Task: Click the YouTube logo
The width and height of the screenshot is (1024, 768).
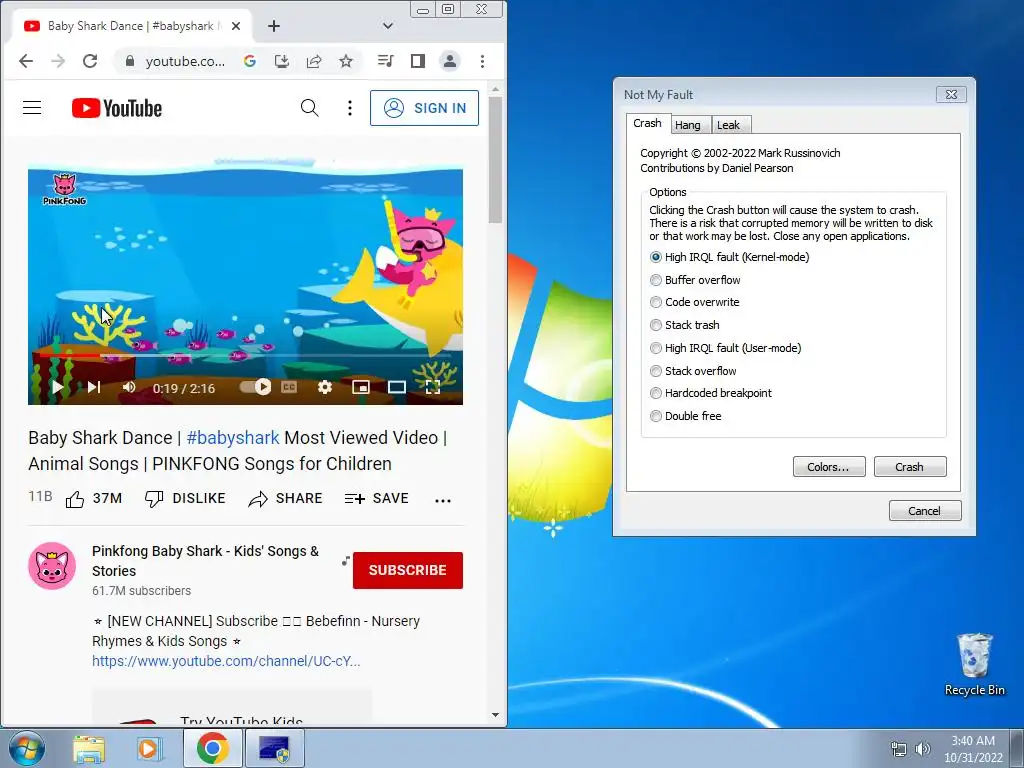Action: [x=117, y=108]
